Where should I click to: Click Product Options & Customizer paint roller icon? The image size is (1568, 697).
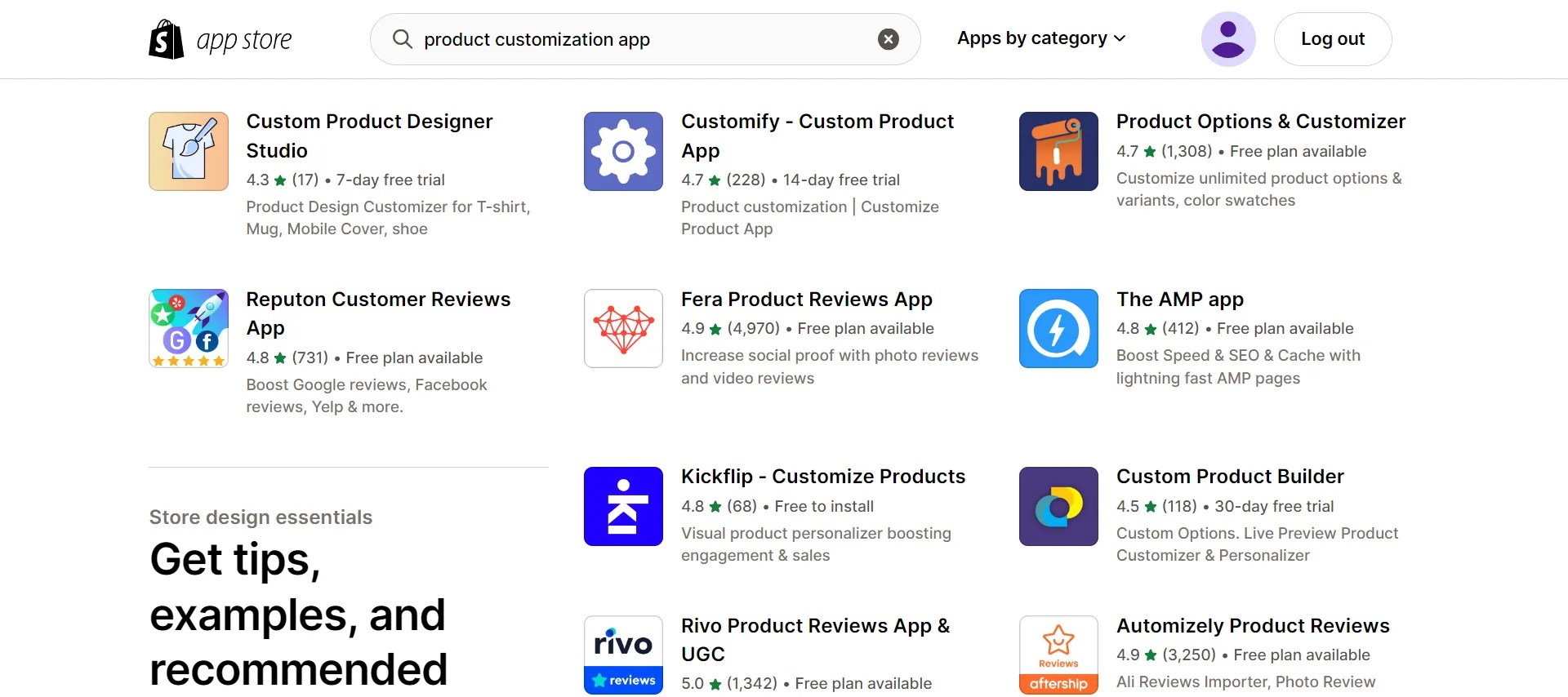tap(1058, 152)
